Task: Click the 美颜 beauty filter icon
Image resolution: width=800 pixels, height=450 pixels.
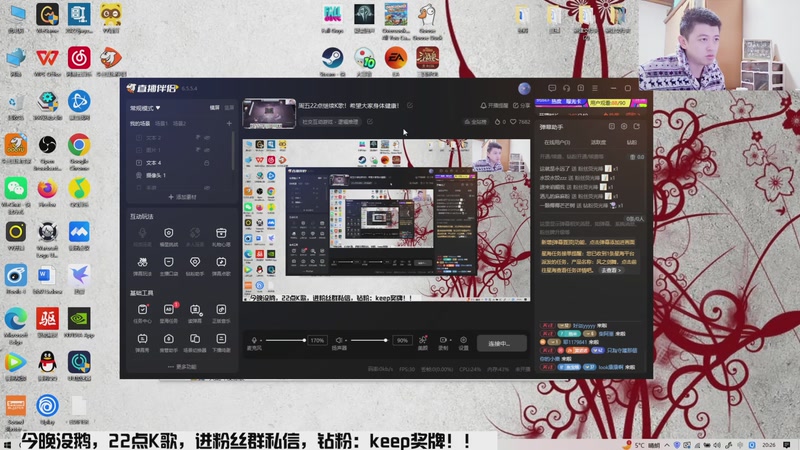Action: pyautogui.click(x=422, y=342)
